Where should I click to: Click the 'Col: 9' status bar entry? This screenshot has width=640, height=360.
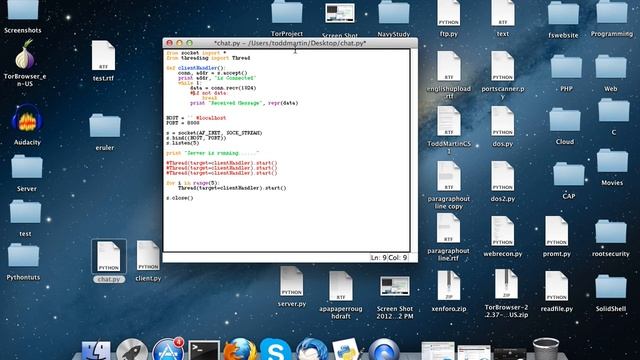click(398, 258)
